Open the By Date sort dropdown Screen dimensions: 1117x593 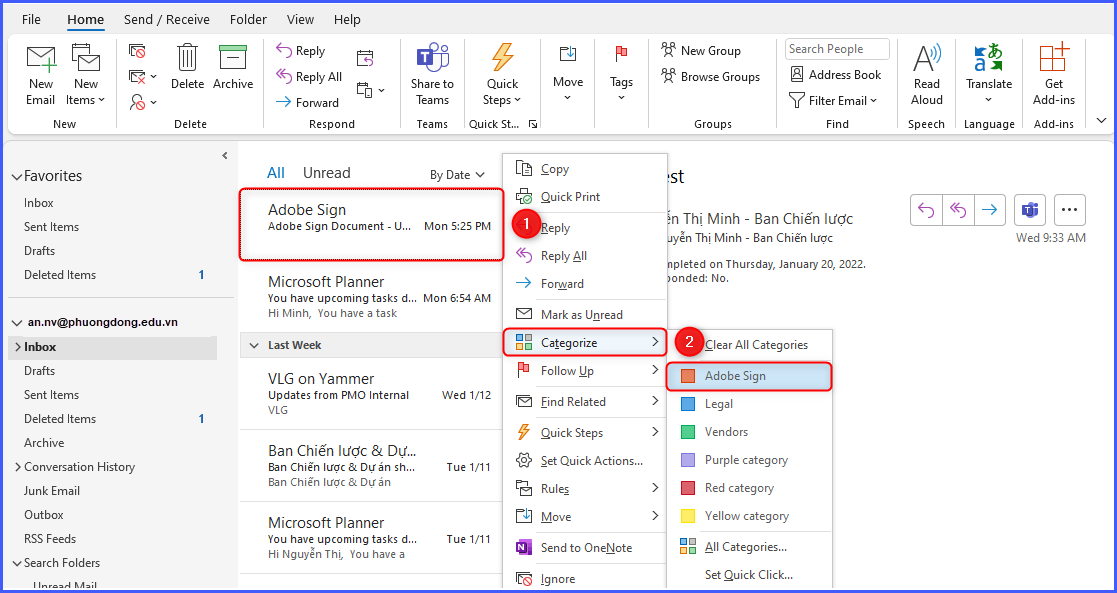click(457, 175)
